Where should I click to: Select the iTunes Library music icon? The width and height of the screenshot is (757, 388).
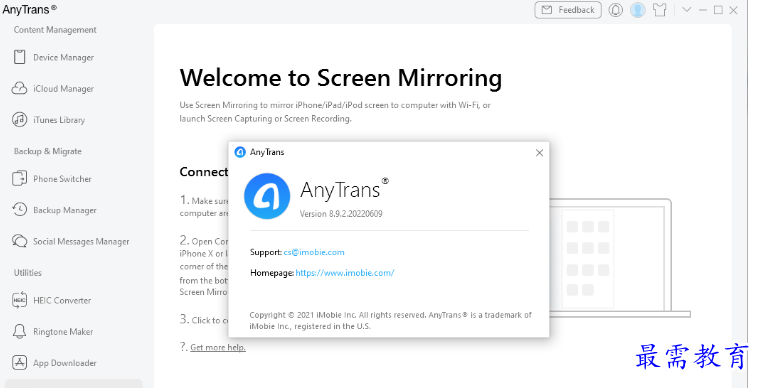pos(19,119)
